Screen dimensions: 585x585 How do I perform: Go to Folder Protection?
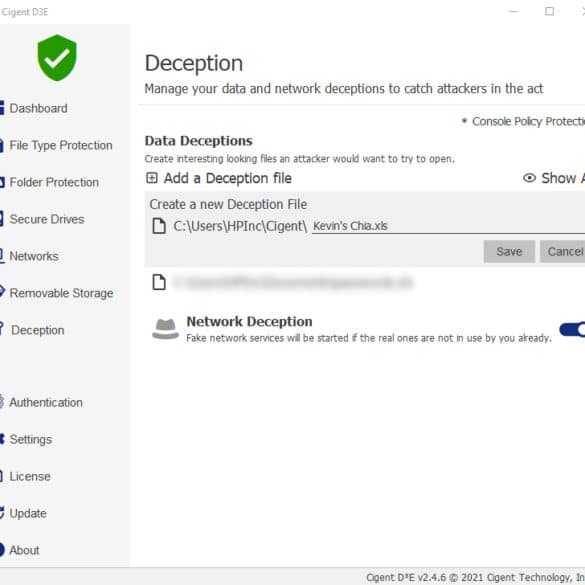54,182
